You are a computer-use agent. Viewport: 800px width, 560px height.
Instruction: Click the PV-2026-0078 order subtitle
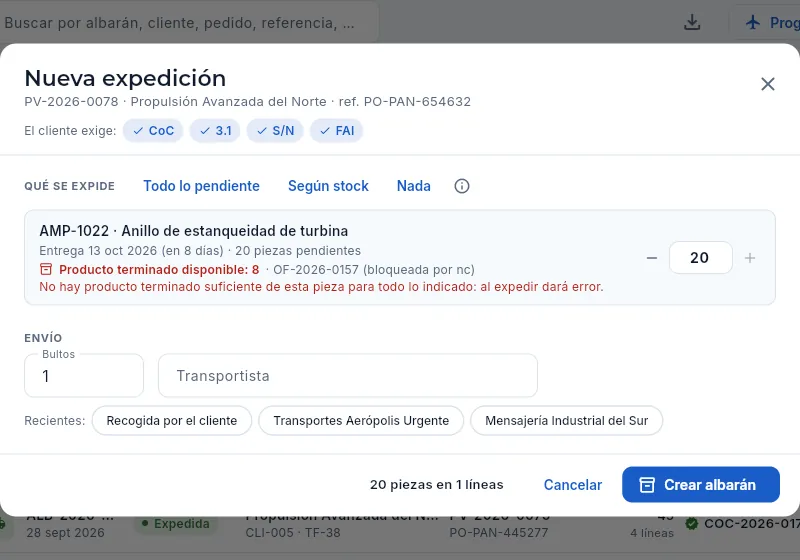[x=247, y=101]
